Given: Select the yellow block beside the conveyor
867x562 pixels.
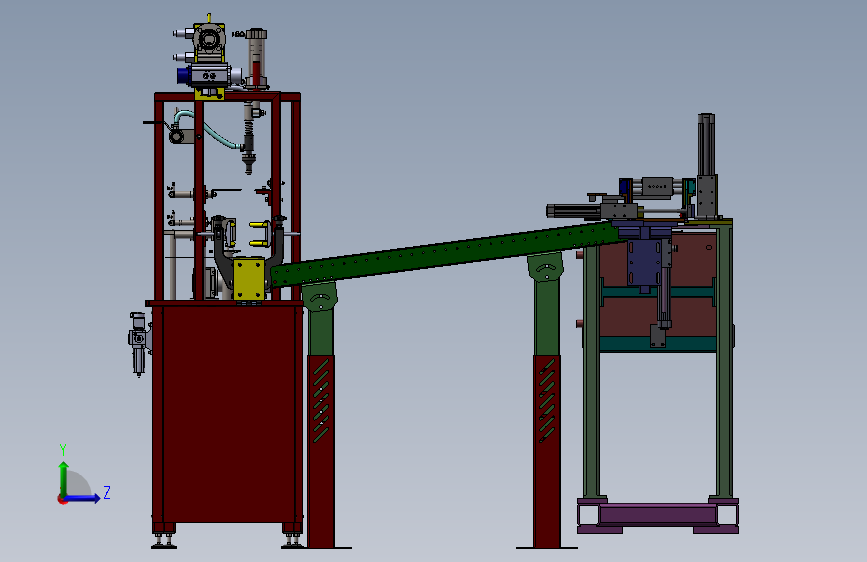Looking at the screenshot, I should point(248,279).
